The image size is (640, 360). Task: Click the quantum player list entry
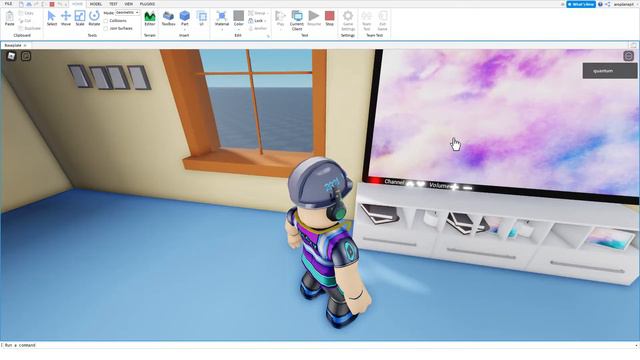tap(609, 71)
